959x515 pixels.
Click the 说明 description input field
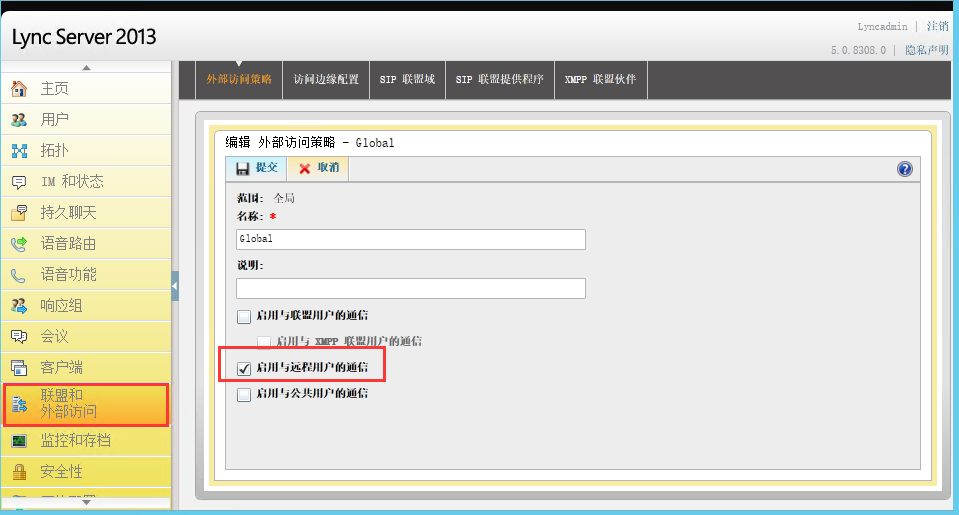click(x=410, y=288)
